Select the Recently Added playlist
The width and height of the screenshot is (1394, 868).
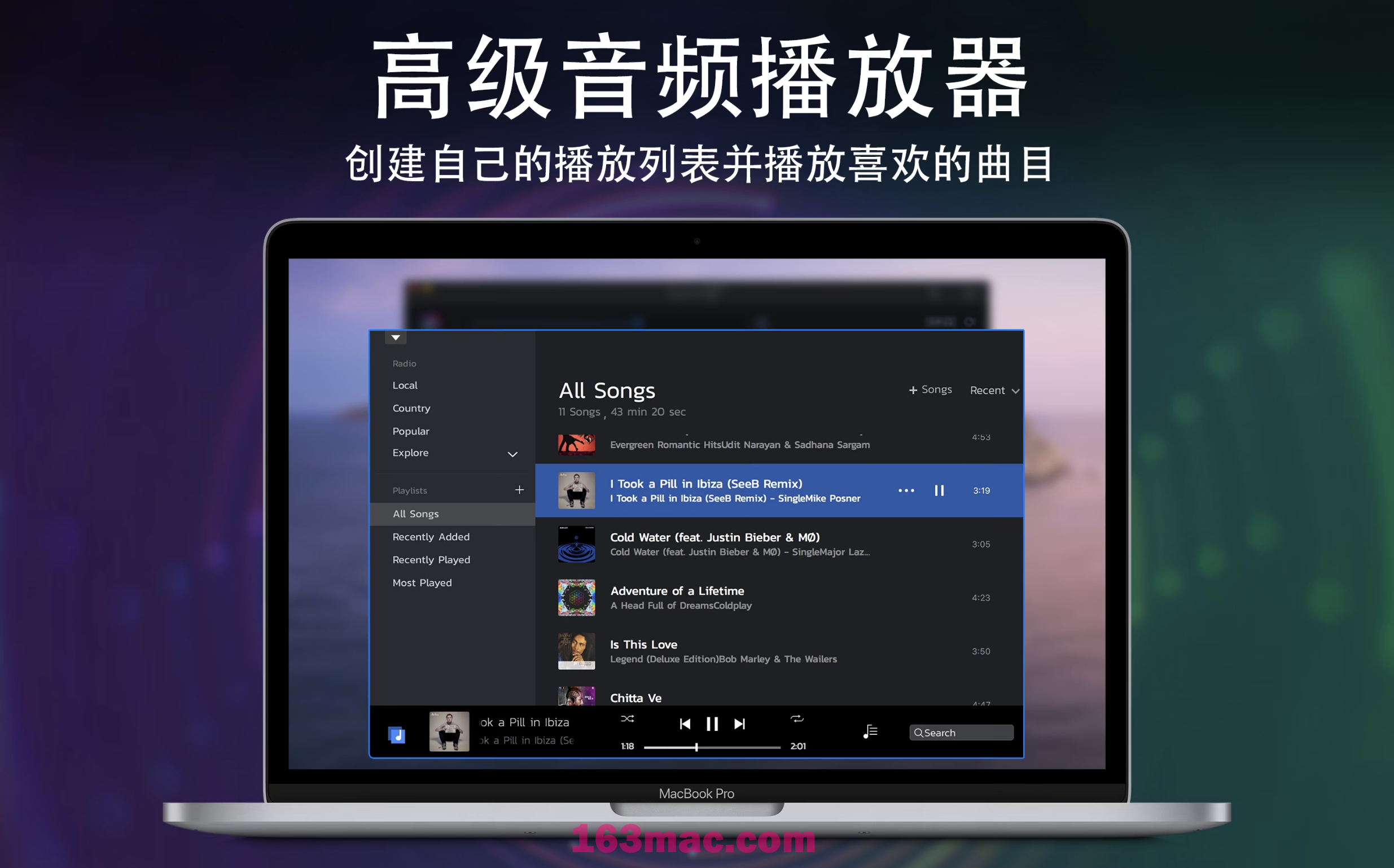click(x=432, y=536)
